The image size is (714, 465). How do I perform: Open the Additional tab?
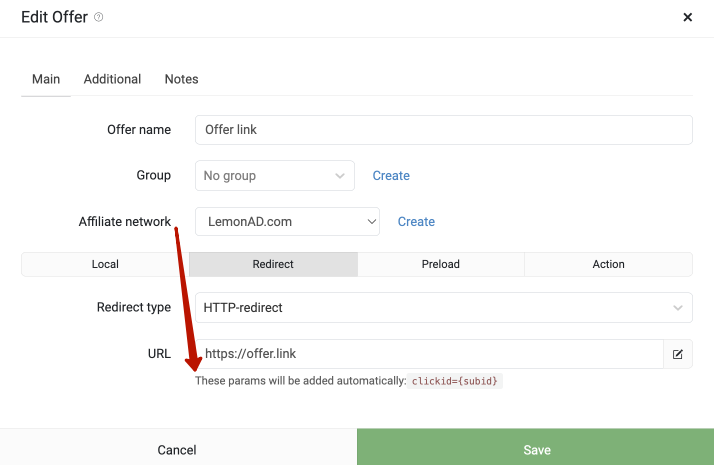click(x=112, y=79)
